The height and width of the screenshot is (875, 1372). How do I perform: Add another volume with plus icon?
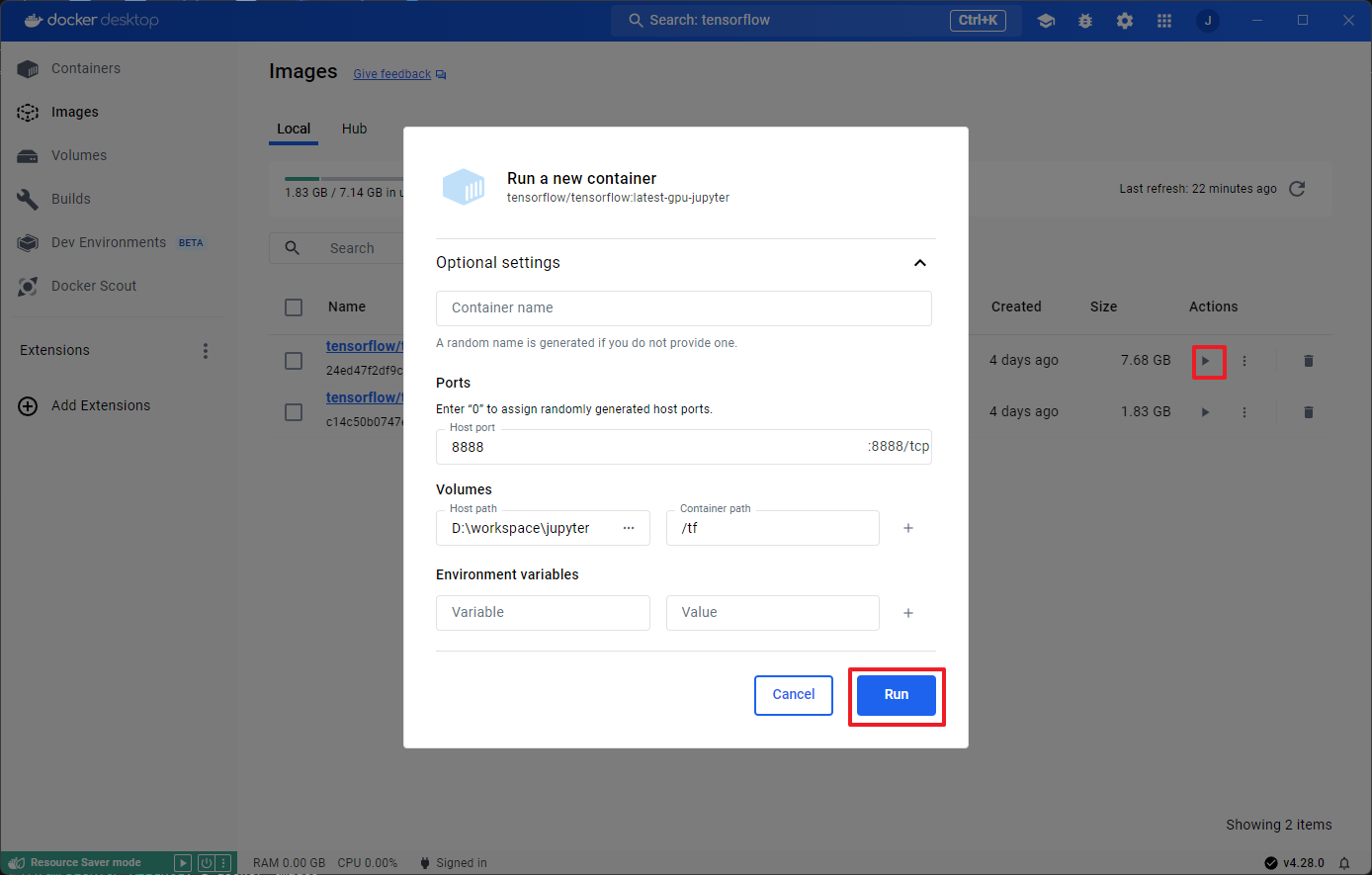coord(908,528)
